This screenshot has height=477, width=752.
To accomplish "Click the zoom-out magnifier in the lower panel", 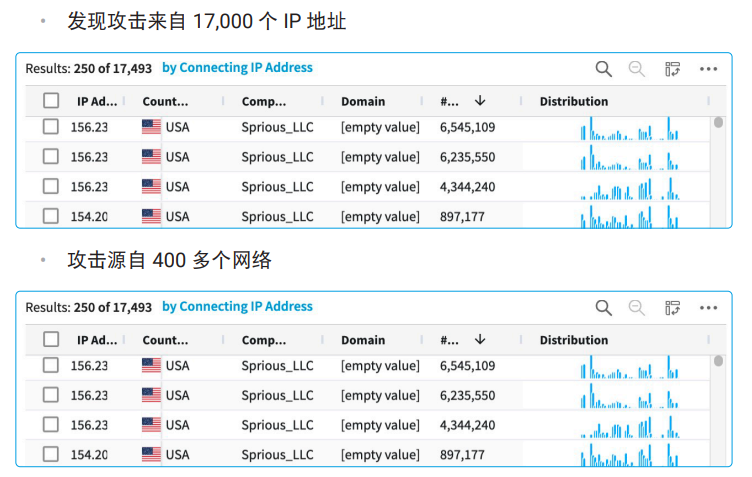I will coord(636,308).
